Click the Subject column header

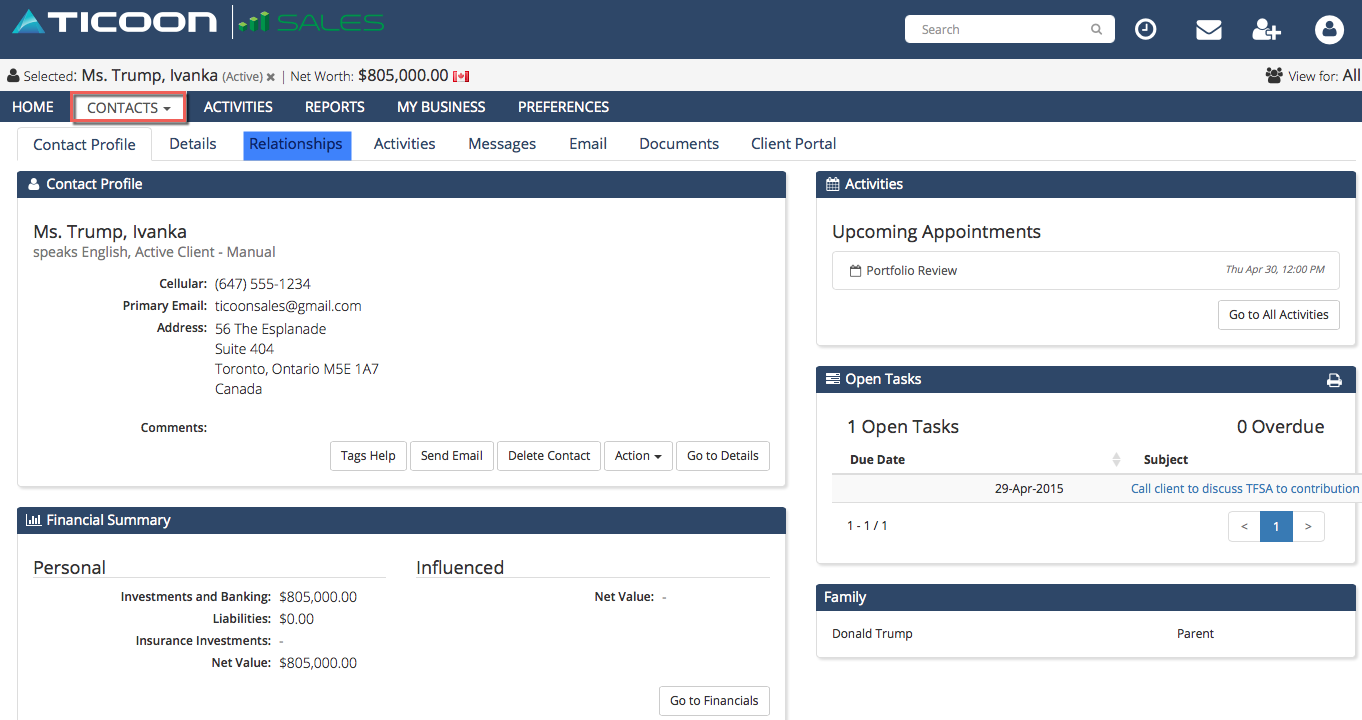point(1166,460)
